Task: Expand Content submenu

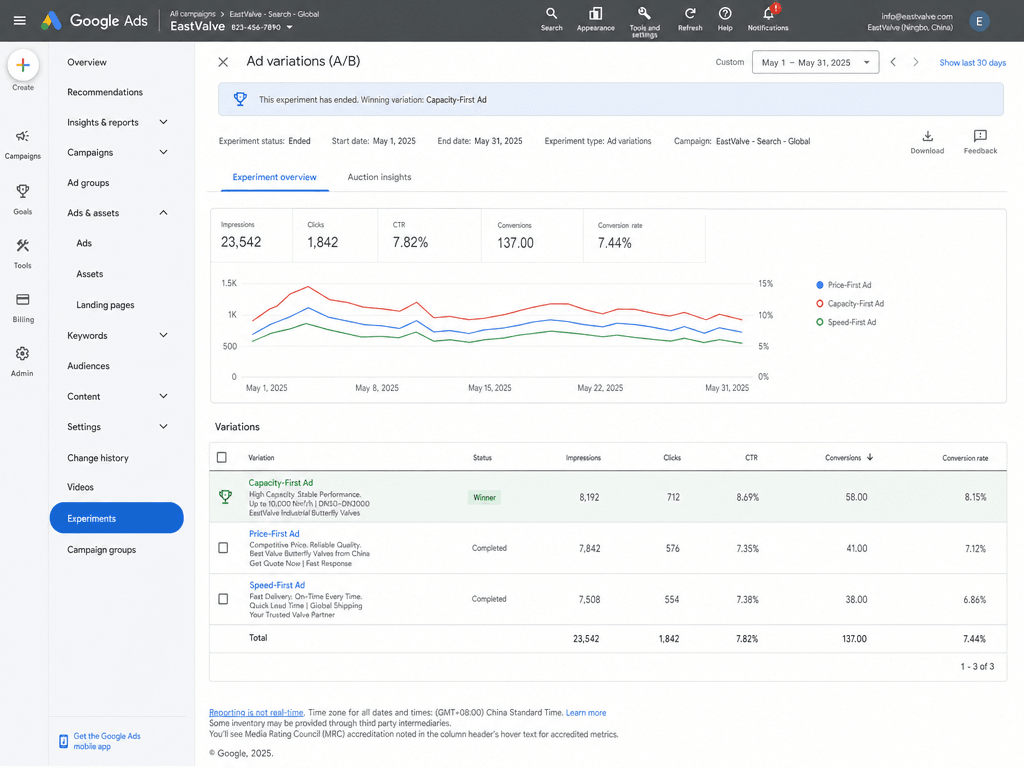Action: 163,396
